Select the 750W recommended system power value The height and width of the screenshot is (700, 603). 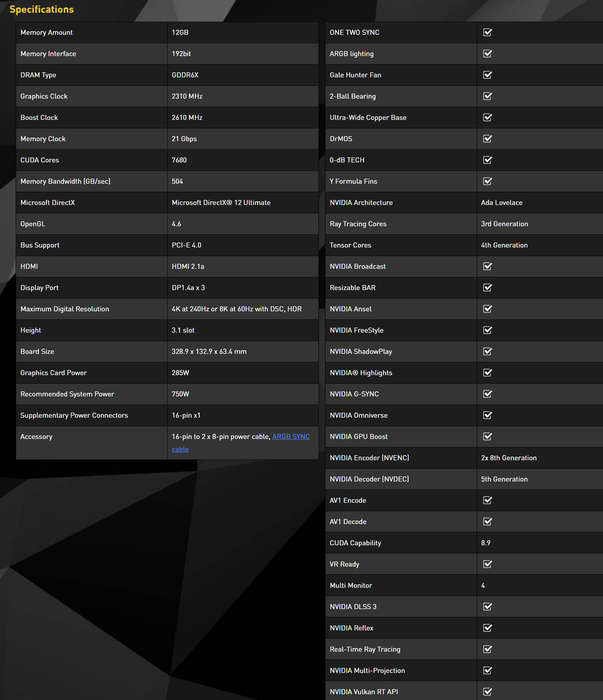click(180, 394)
